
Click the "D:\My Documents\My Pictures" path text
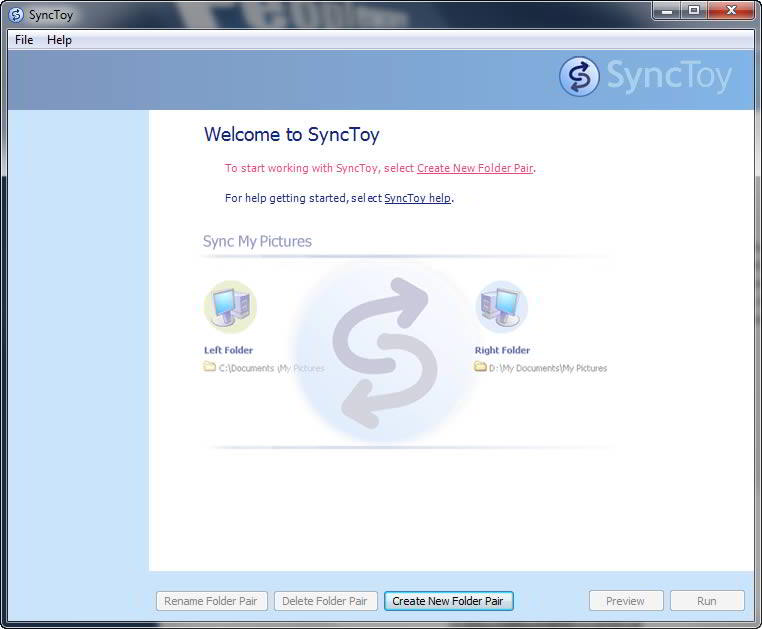tap(548, 368)
